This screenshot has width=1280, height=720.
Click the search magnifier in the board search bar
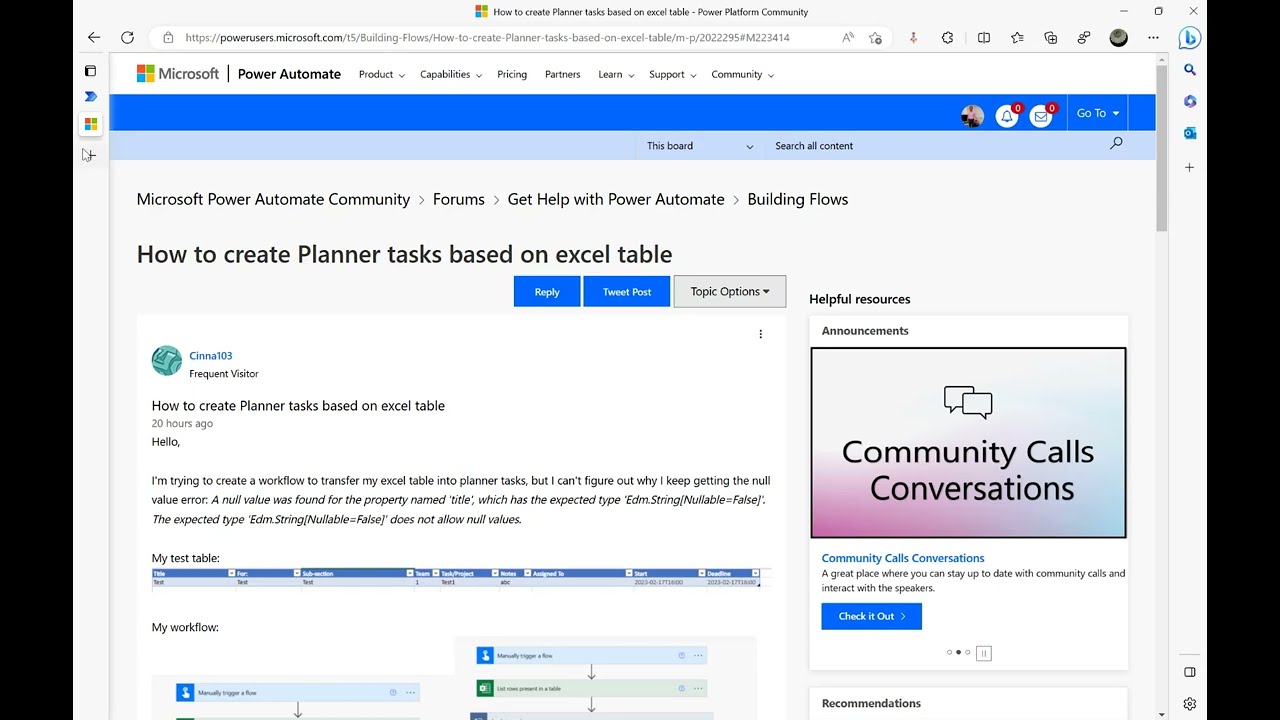tap(1116, 144)
